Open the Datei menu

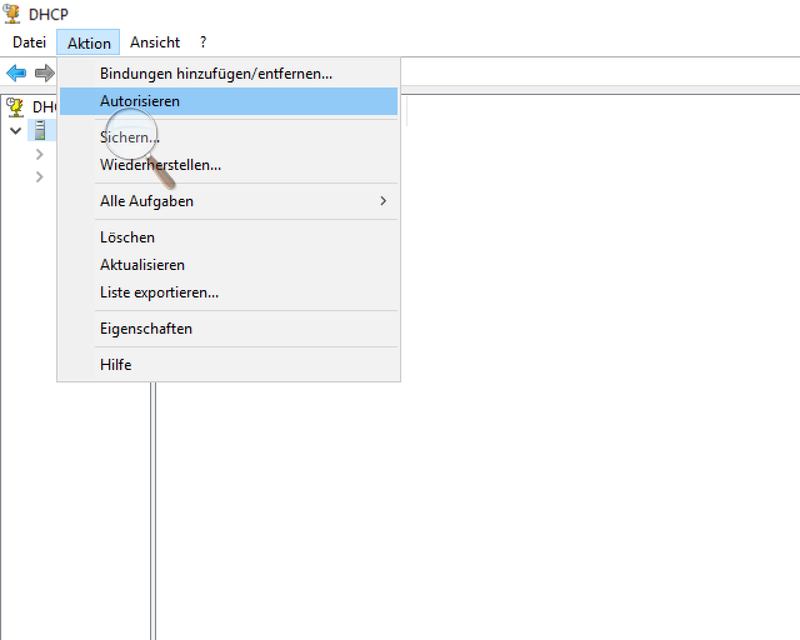[29, 42]
